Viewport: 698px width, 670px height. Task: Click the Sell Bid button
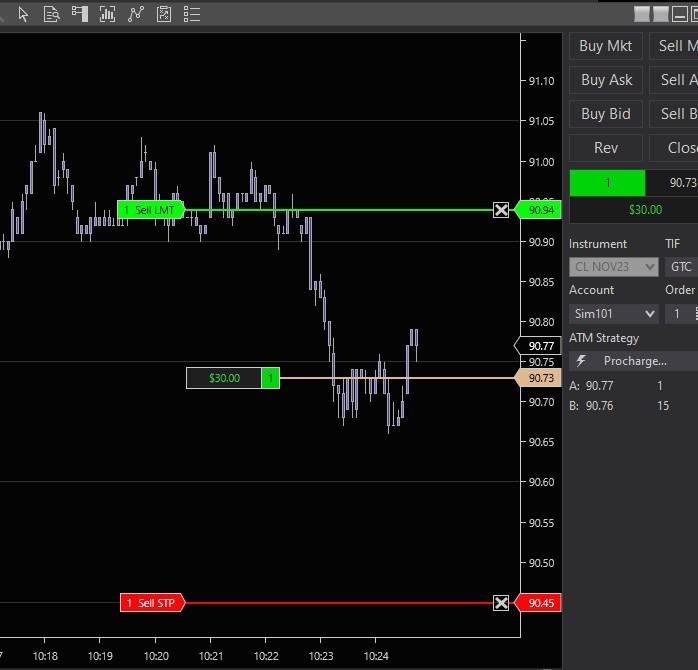[x=674, y=114]
